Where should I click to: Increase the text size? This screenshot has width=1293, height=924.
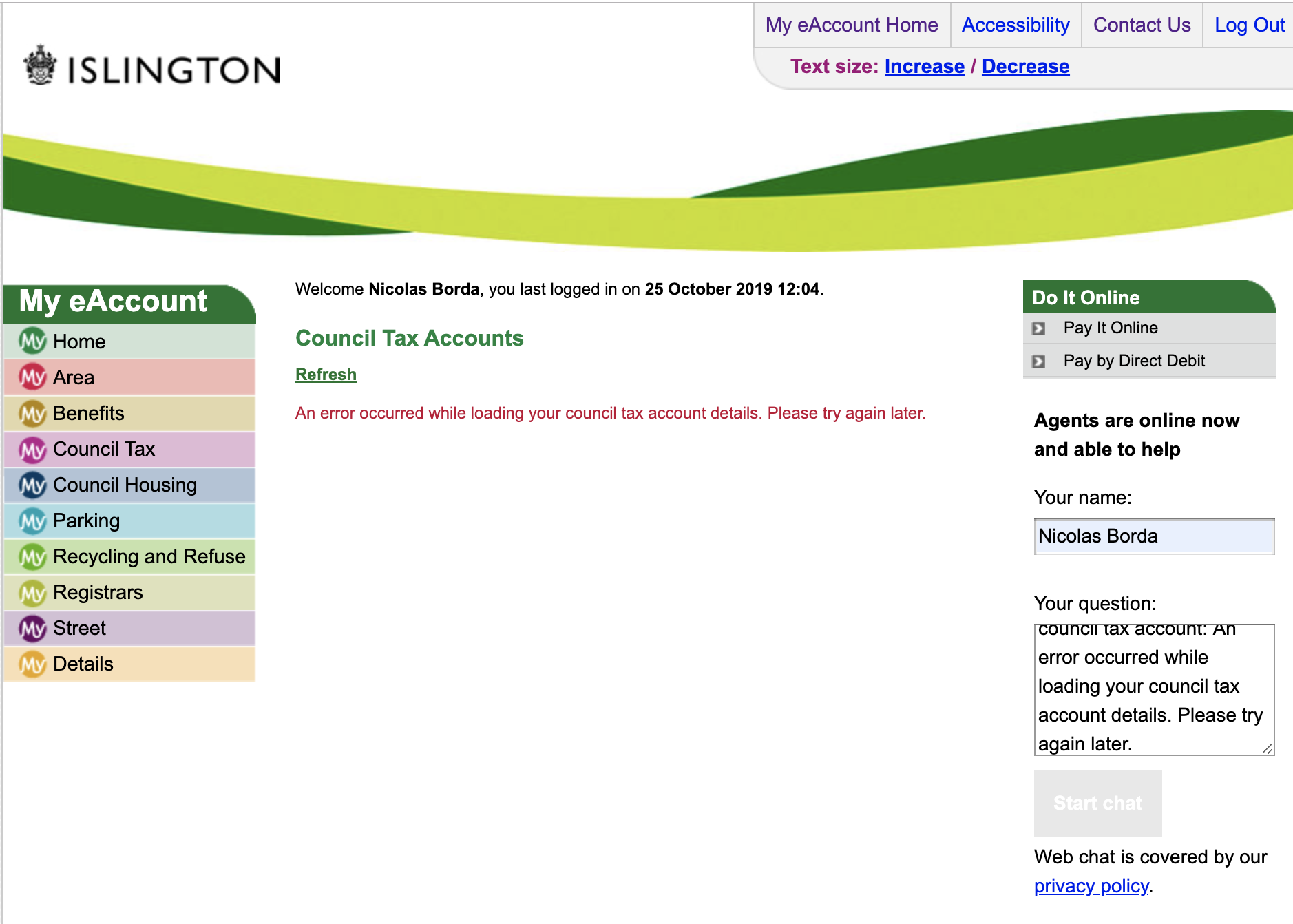[x=924, y=66]
